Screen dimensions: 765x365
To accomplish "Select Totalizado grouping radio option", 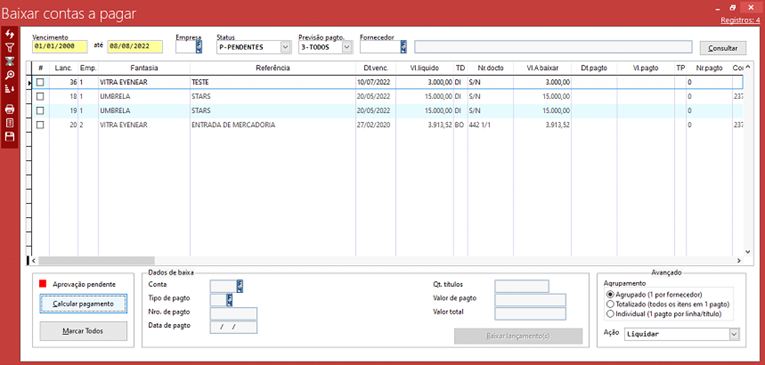I will point(609,304).
